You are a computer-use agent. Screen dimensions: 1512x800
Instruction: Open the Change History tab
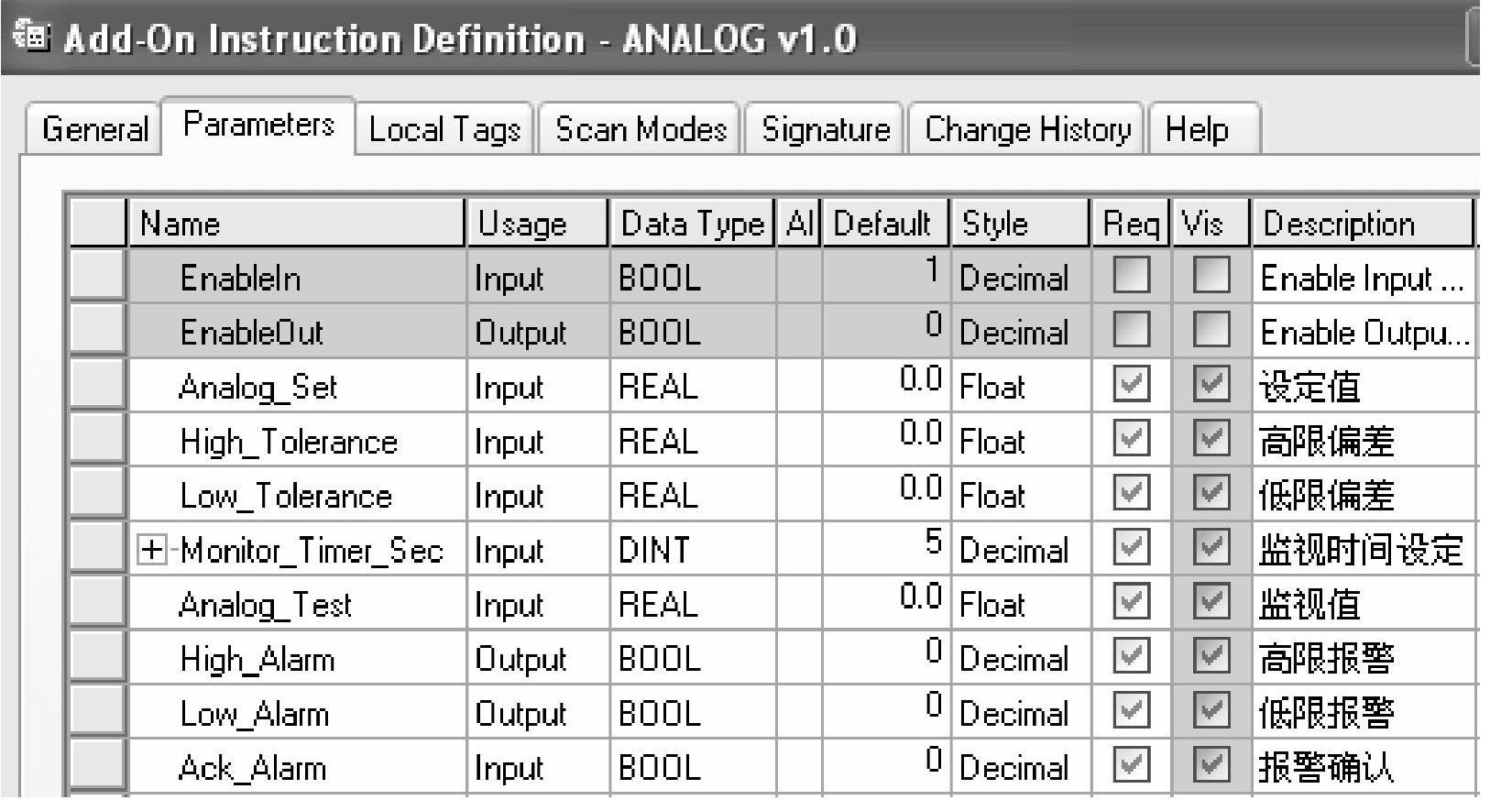pyautogui.click(x=1027, y=129)
